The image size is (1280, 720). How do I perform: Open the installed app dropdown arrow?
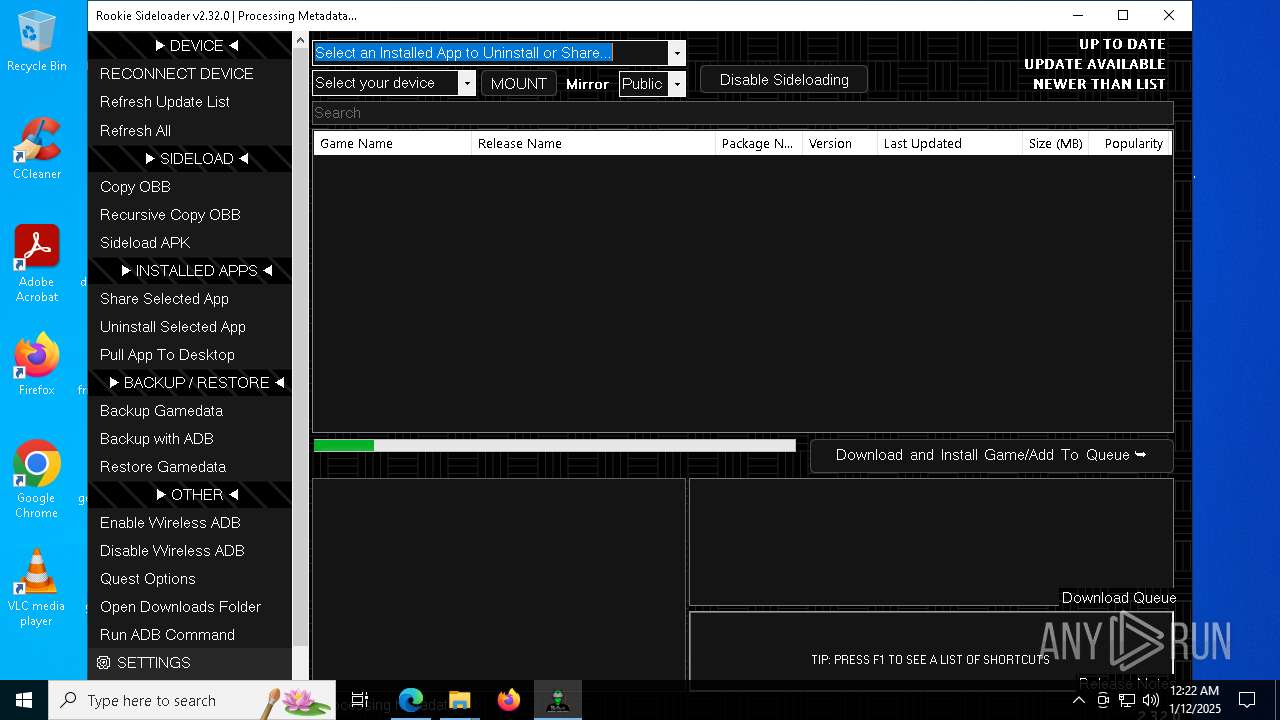[x=677, y=53]
